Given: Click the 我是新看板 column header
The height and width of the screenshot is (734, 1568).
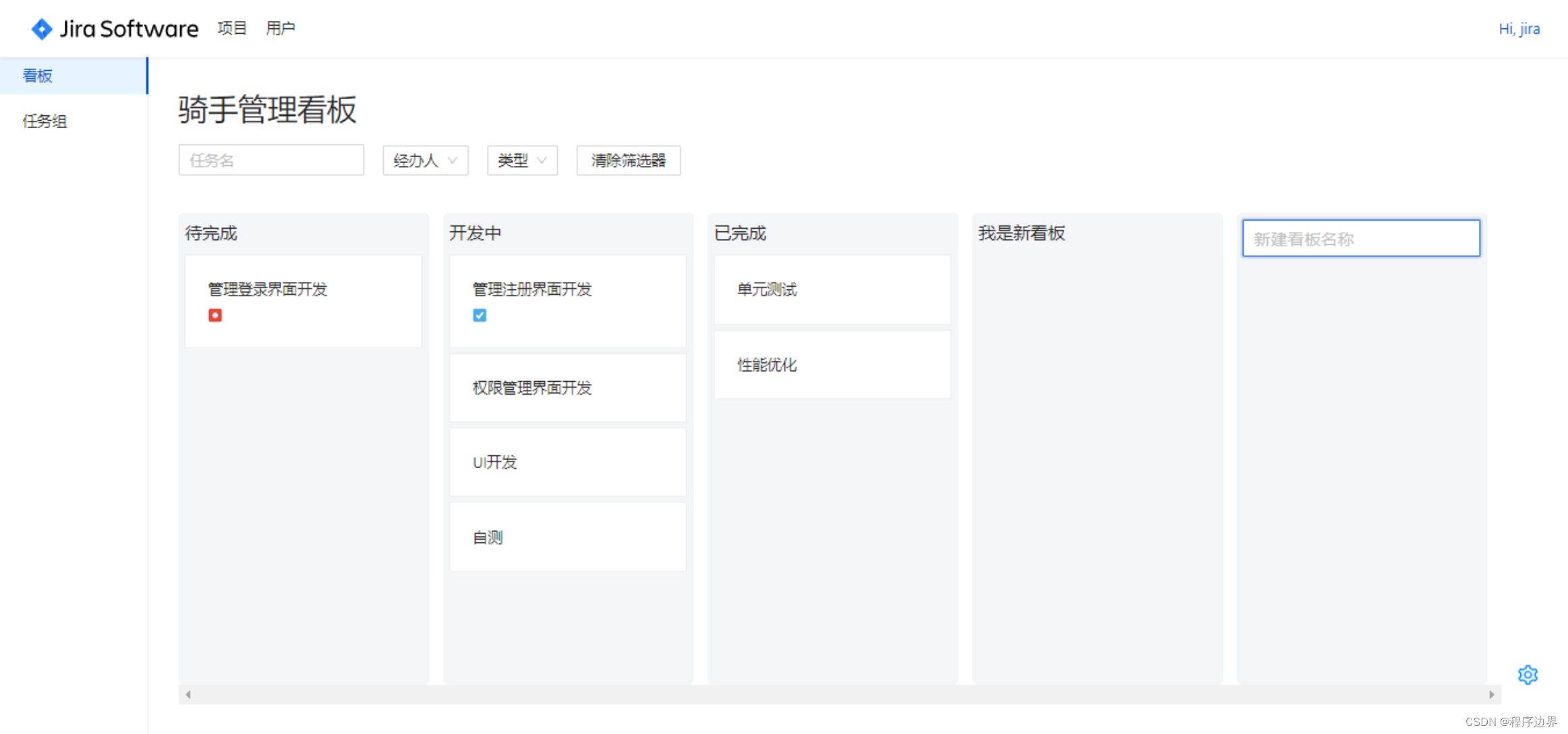Looking at the screenshot, I should click(1022, 233).
